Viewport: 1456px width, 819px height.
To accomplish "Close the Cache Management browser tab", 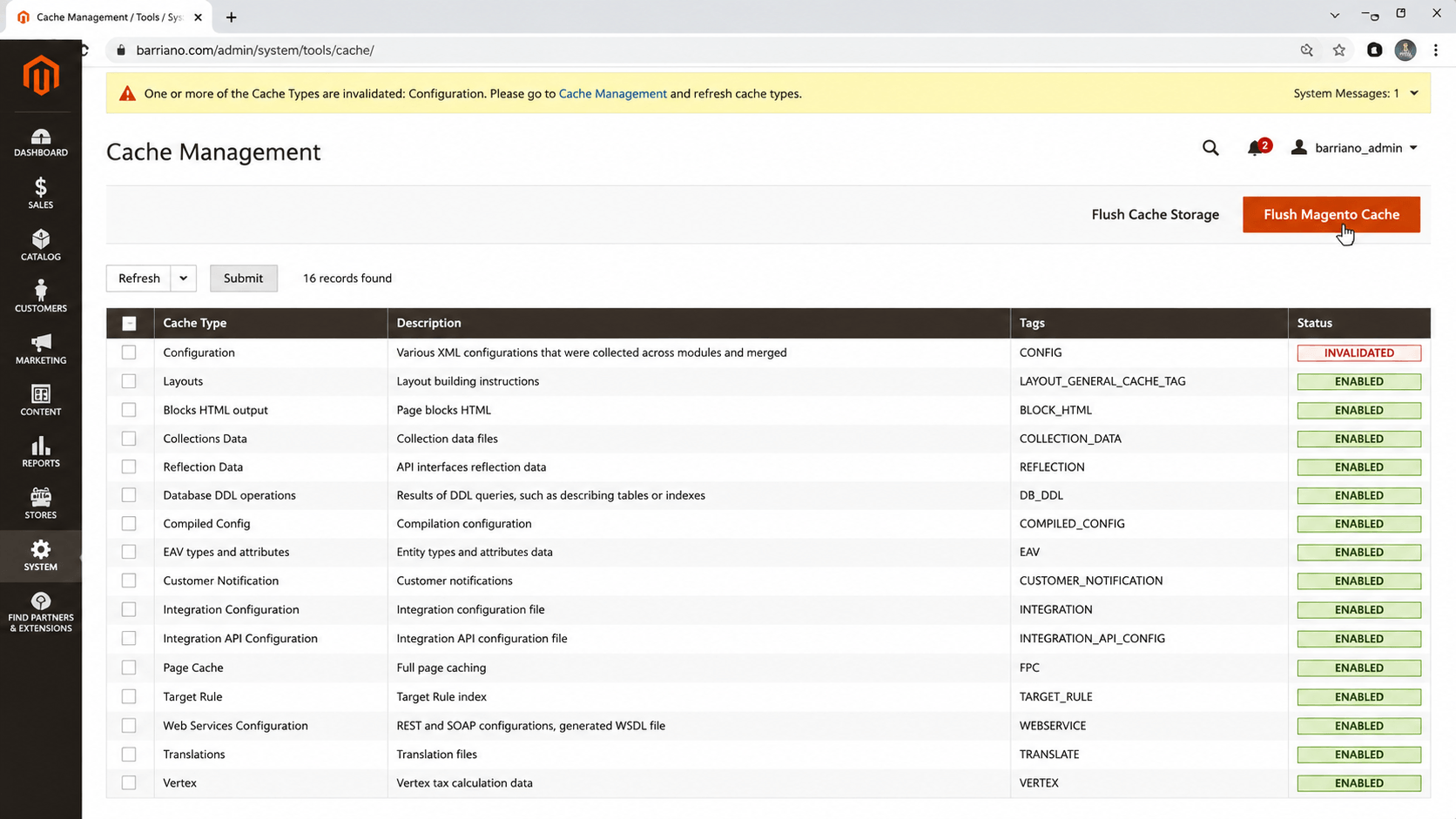I will pos(198,17).
